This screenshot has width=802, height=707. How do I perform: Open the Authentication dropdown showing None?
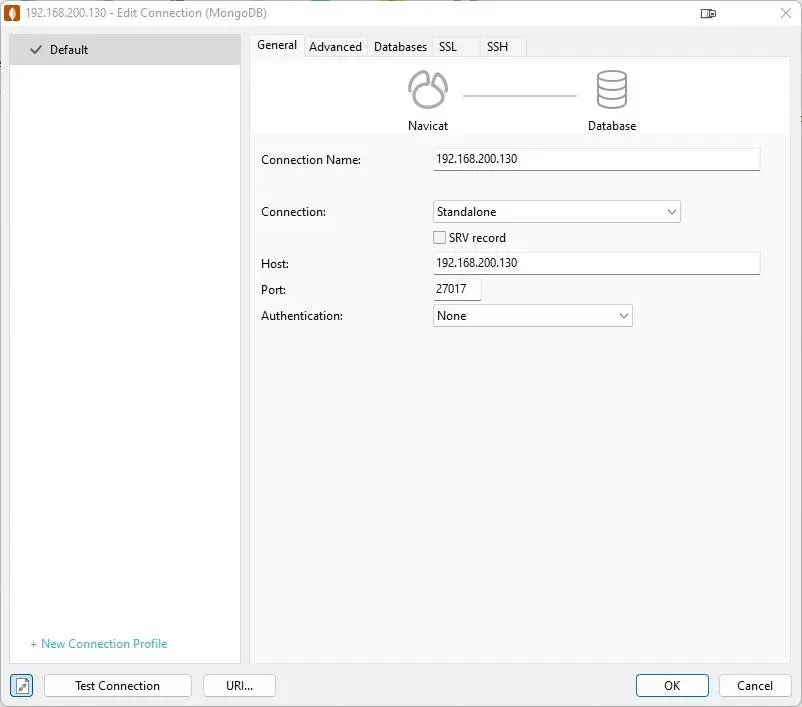point(532,316)
